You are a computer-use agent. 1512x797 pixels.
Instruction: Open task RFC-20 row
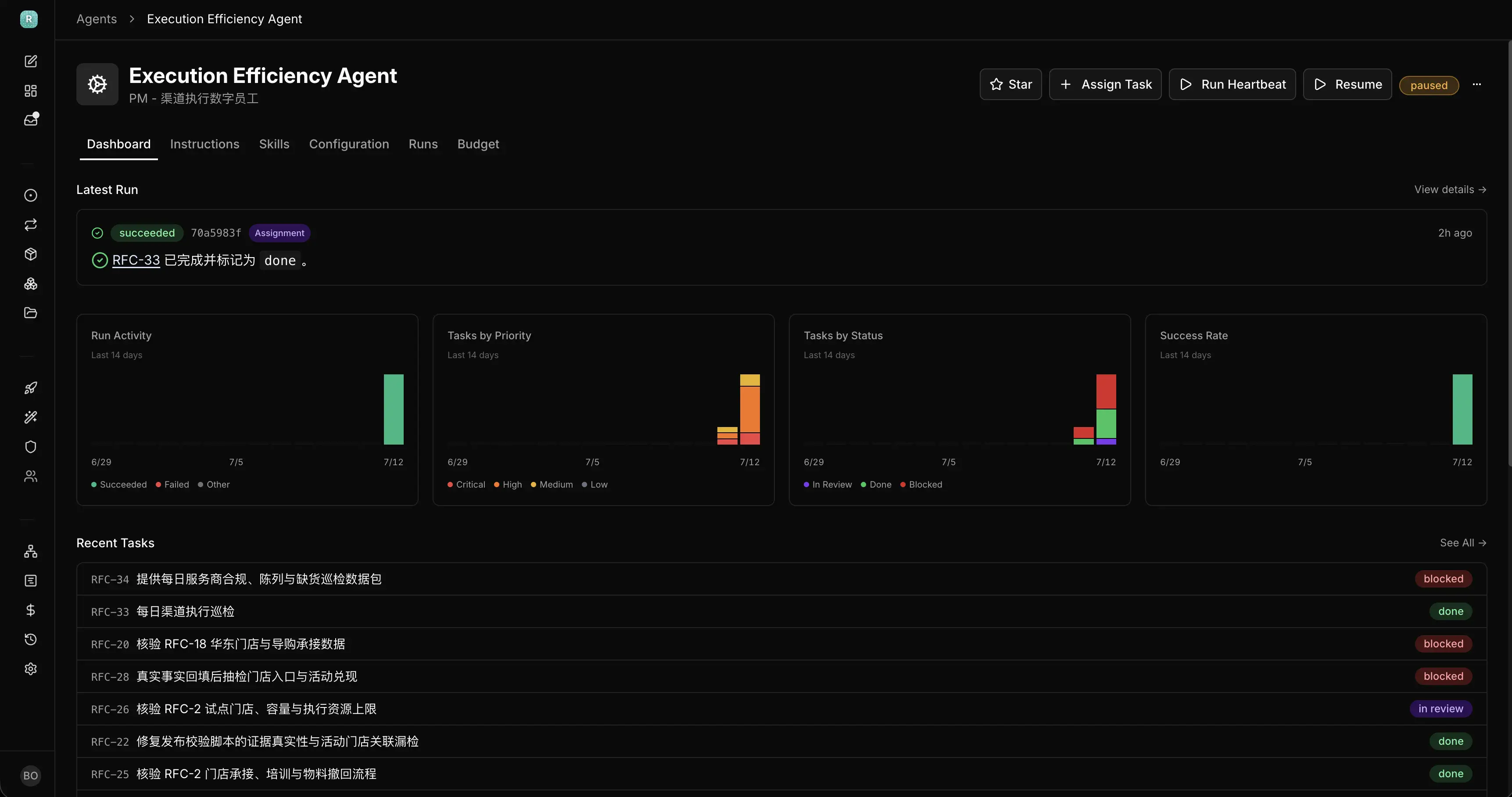point(781,644)
